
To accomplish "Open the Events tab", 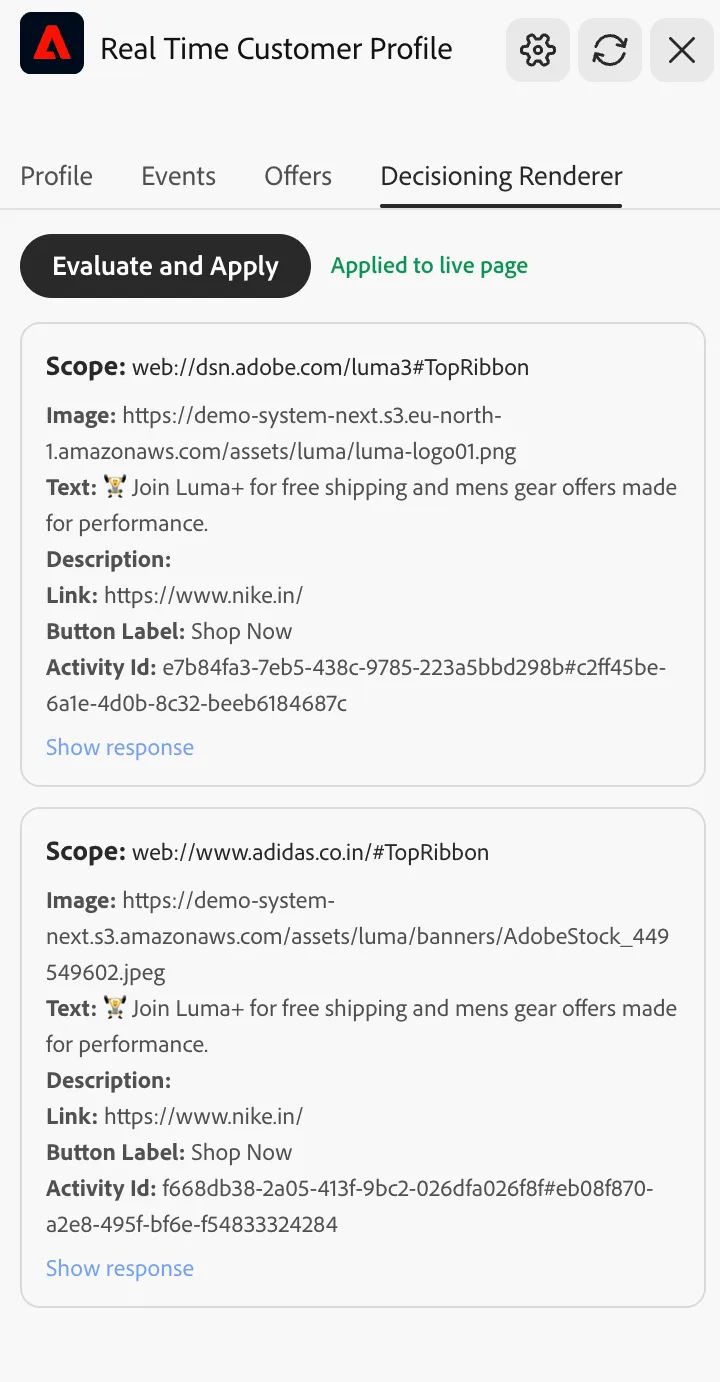I will 178,176.
